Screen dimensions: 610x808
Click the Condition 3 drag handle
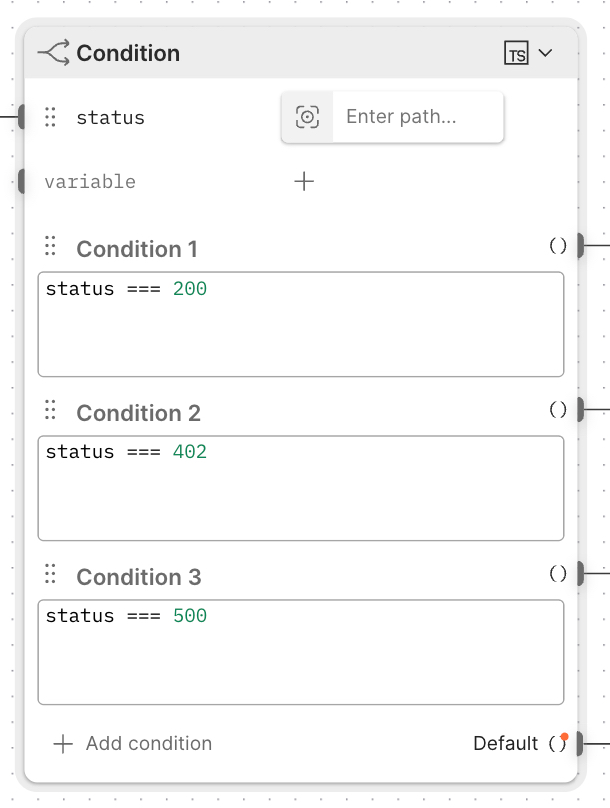point(50,574)
